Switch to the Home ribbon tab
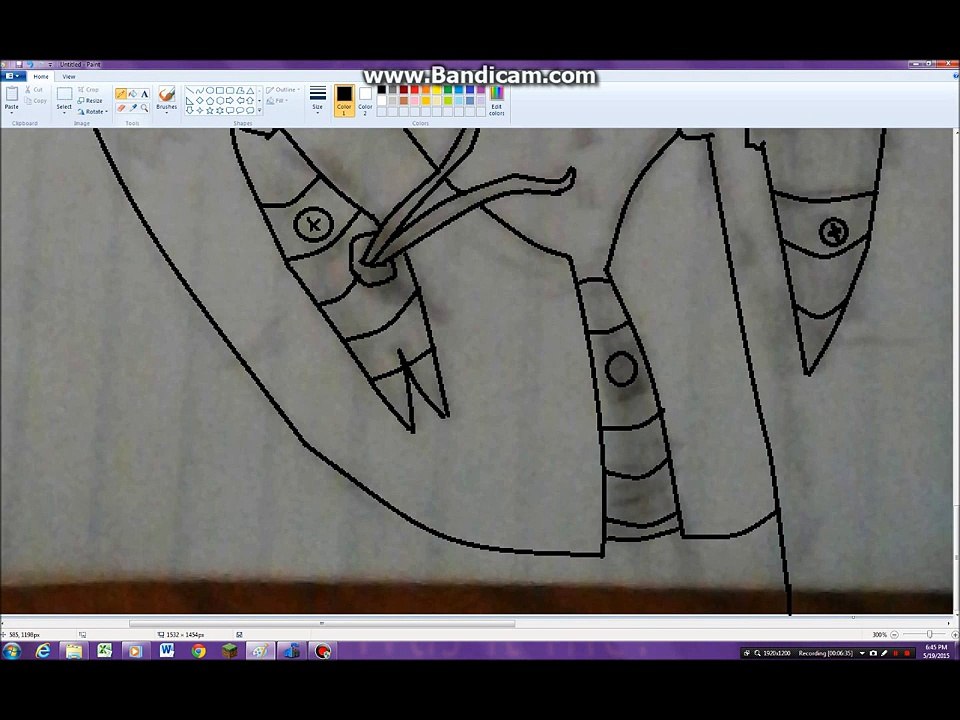 (41, 77)
